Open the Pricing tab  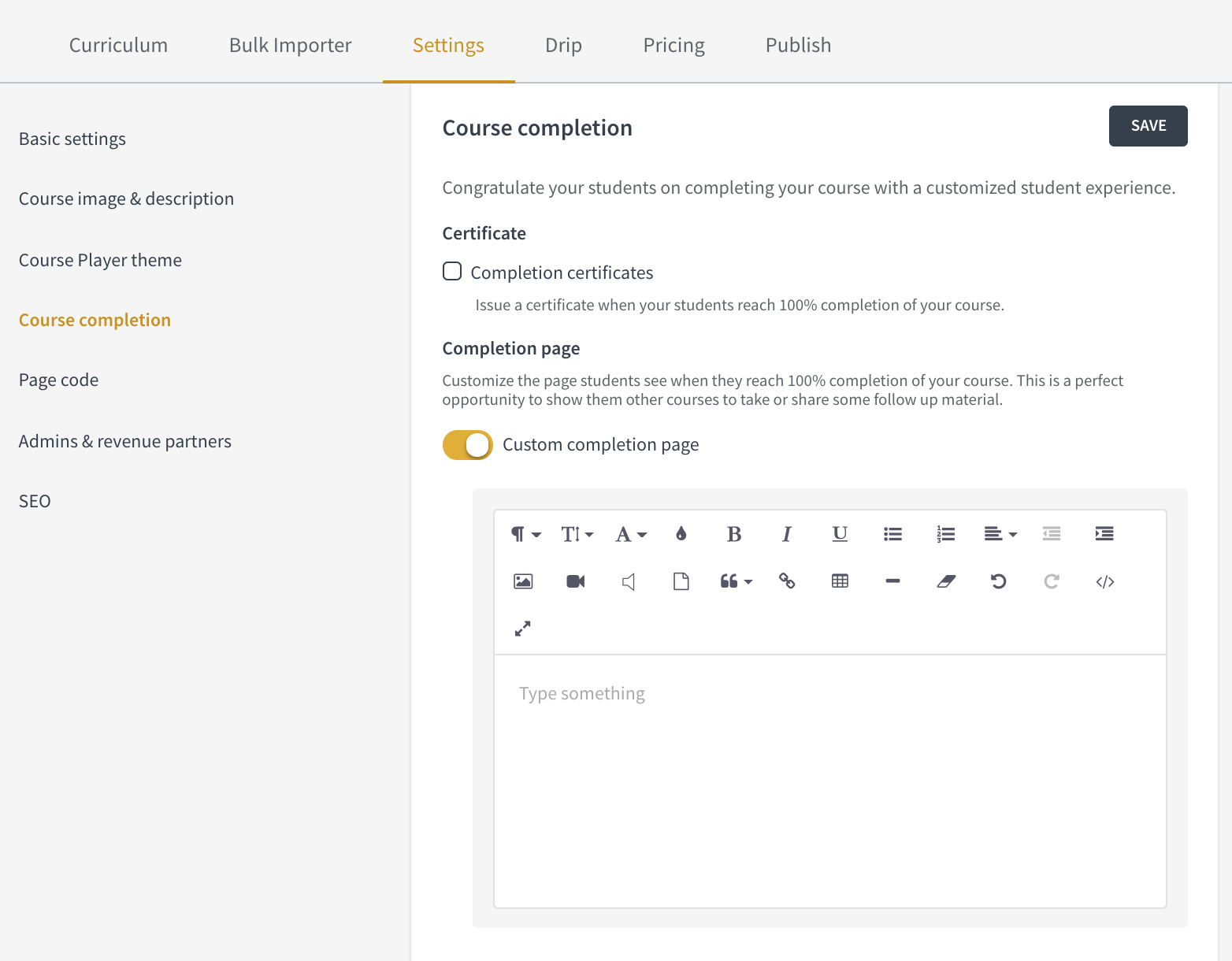pyautogui.click(x=674, y=45)
